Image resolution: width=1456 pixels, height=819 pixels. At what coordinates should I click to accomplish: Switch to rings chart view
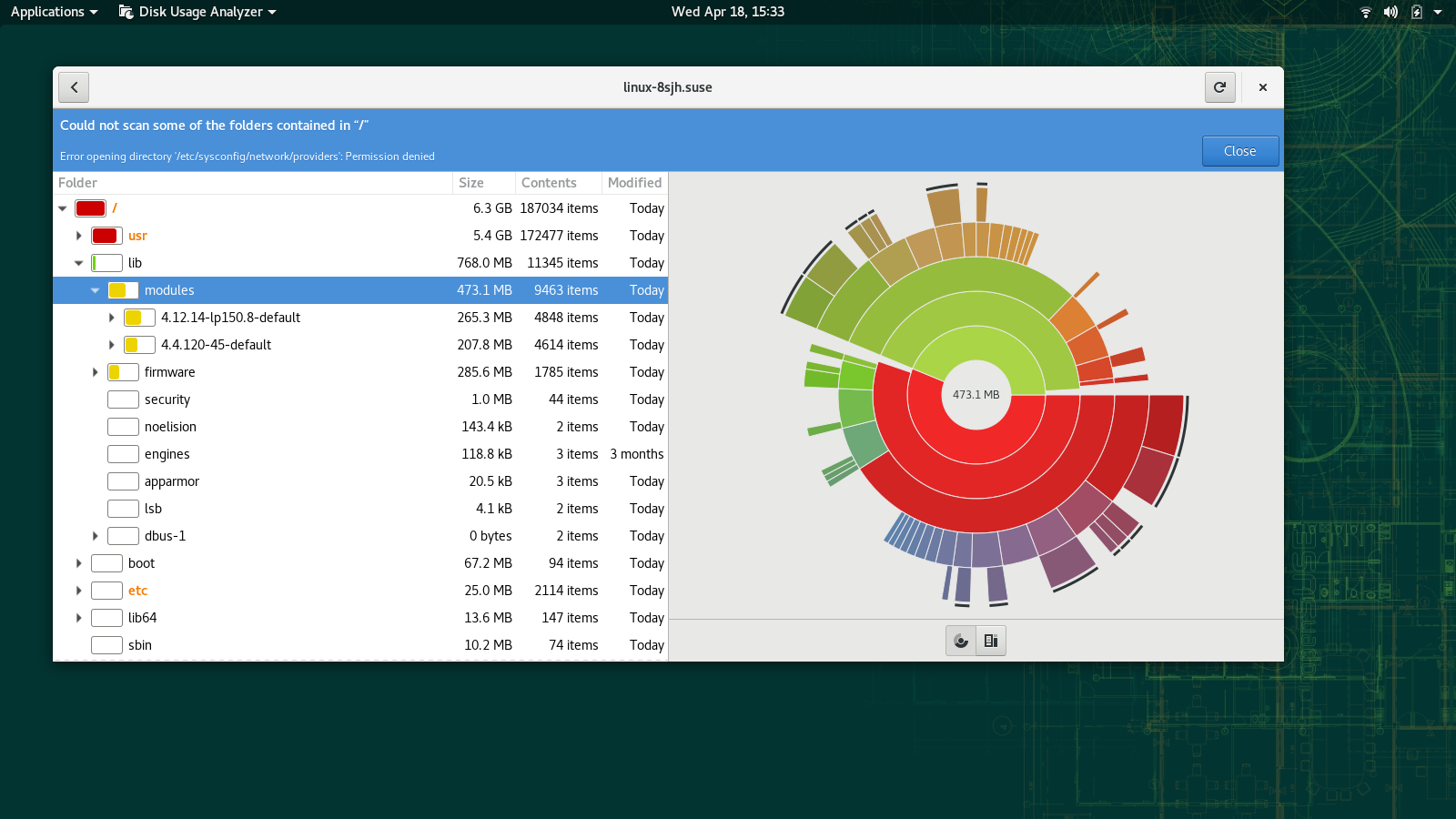click(961, 641)
